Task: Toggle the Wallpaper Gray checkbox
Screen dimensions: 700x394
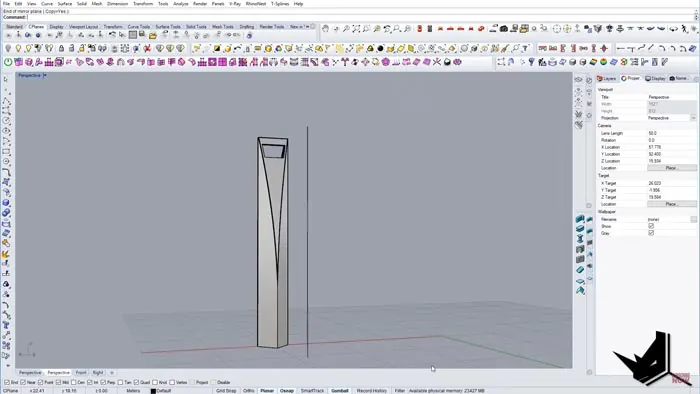Action: click(x=651, y=233)
